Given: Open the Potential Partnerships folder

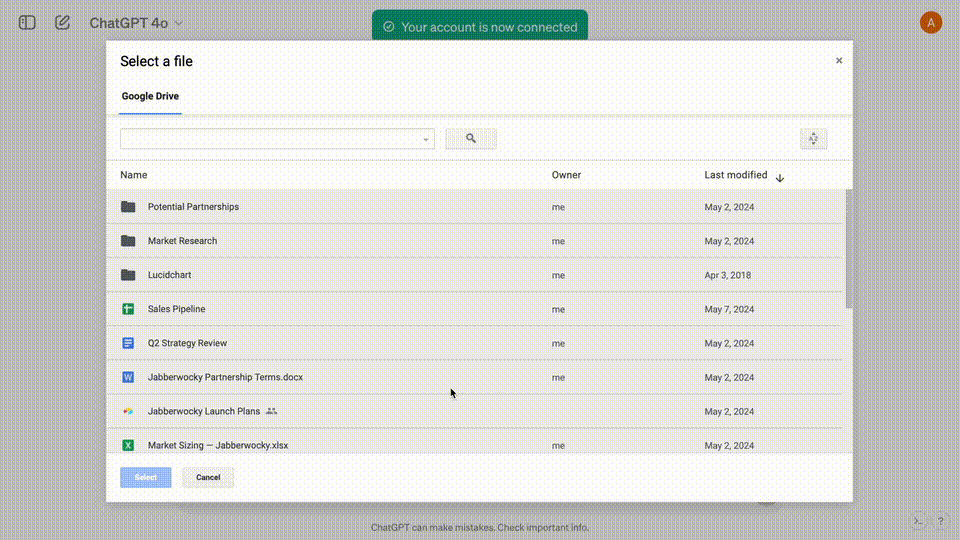Looking at the screenshot, I should click(x=193, y=207).
